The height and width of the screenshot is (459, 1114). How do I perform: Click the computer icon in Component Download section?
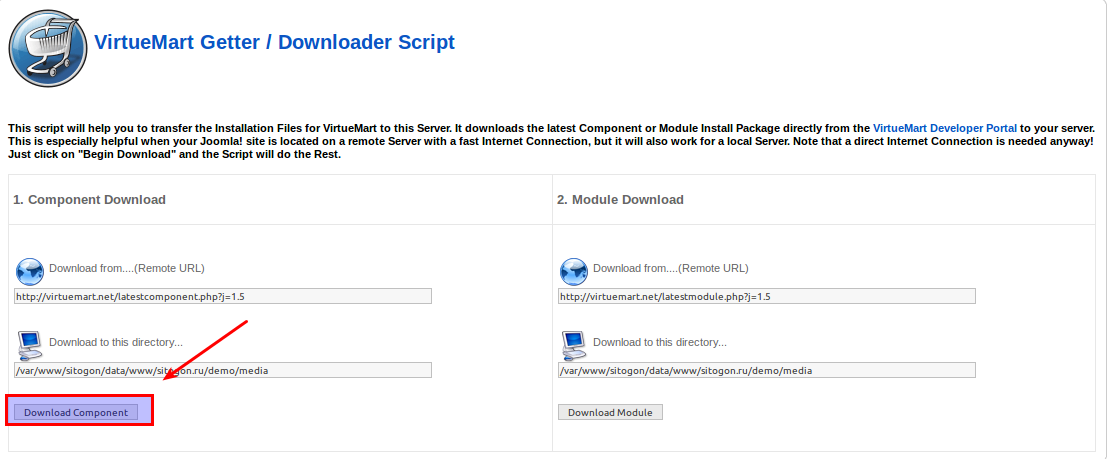coord(30,345)
